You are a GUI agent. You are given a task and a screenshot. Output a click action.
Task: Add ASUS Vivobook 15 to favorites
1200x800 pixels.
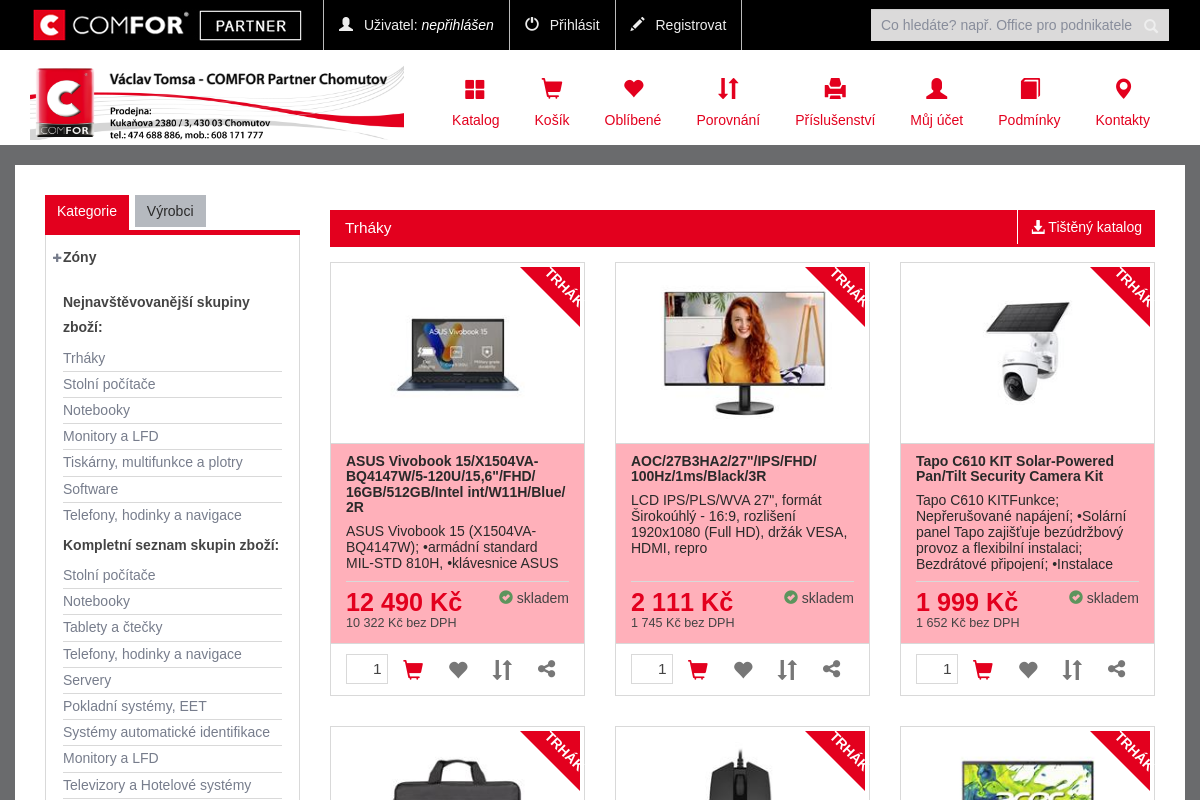tap(458, 669)
